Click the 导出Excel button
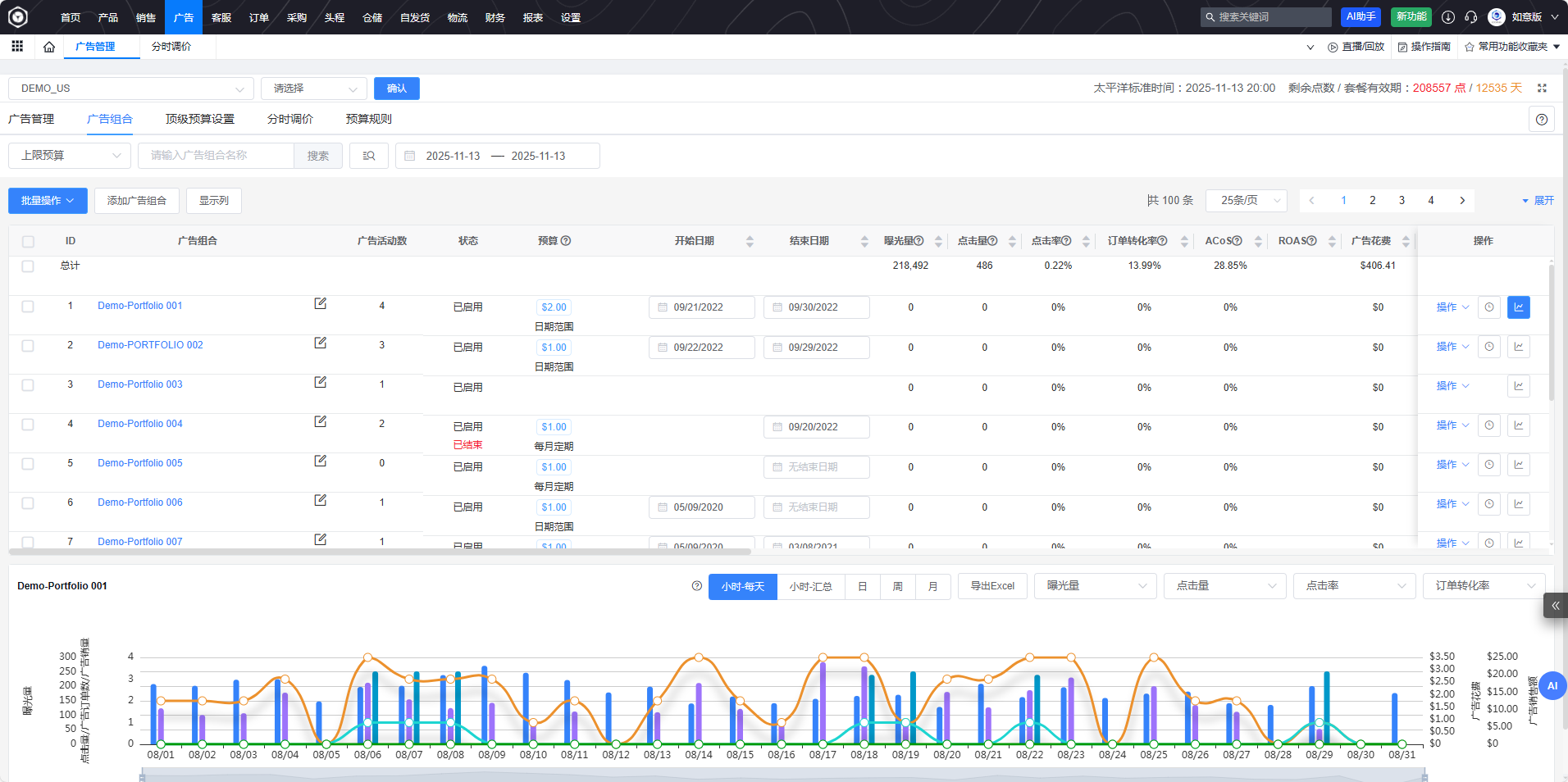The width and height of the screenshot is (1568, 782). 991,586
